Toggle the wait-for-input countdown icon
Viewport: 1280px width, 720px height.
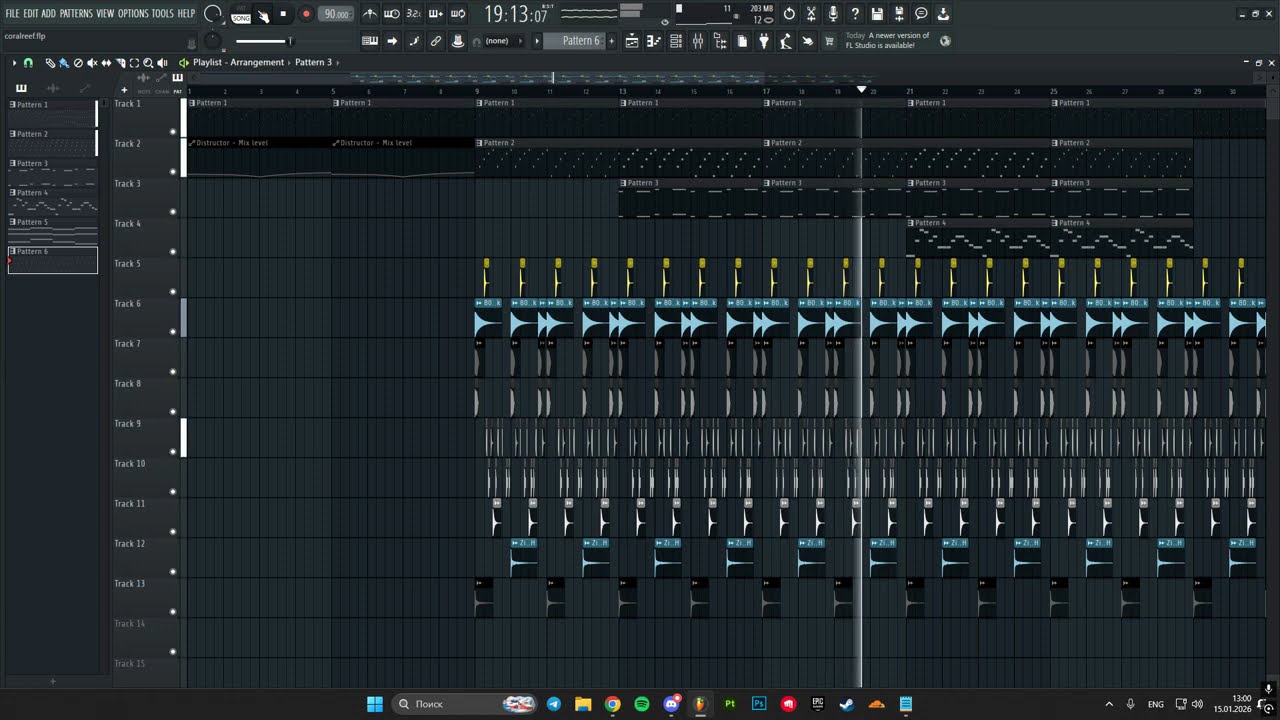click(392, 14)
